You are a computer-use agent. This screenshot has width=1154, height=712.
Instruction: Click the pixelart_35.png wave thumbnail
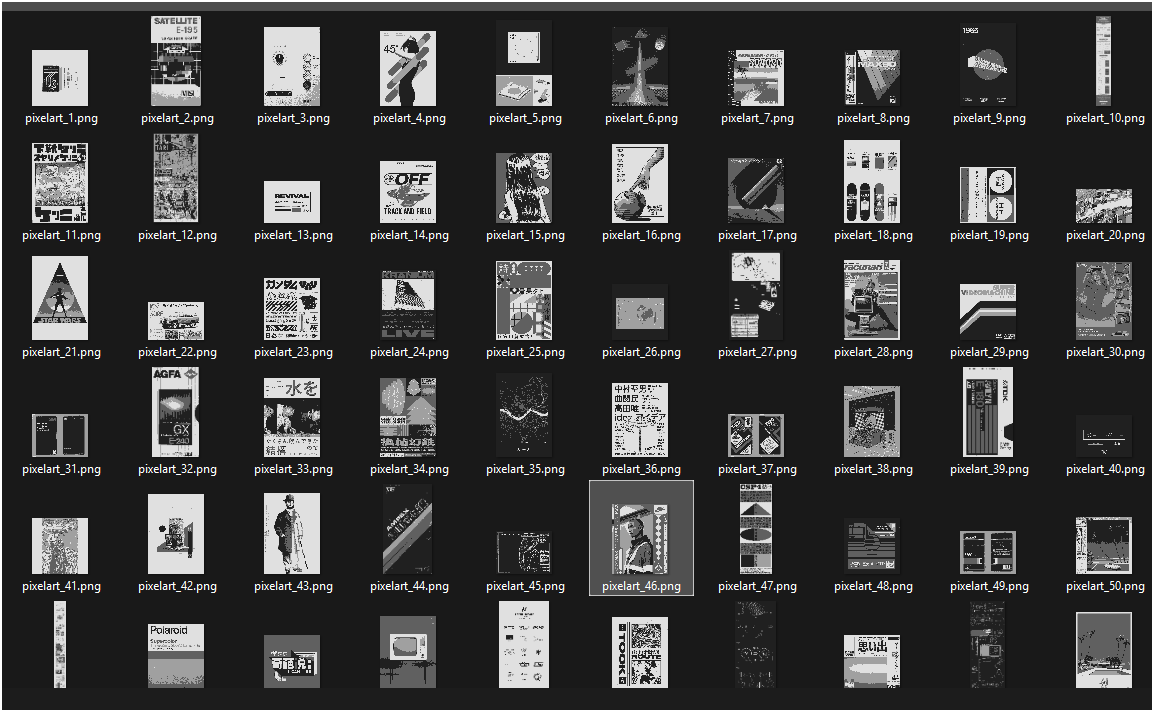pyautogui.click(x=524, y=415)
